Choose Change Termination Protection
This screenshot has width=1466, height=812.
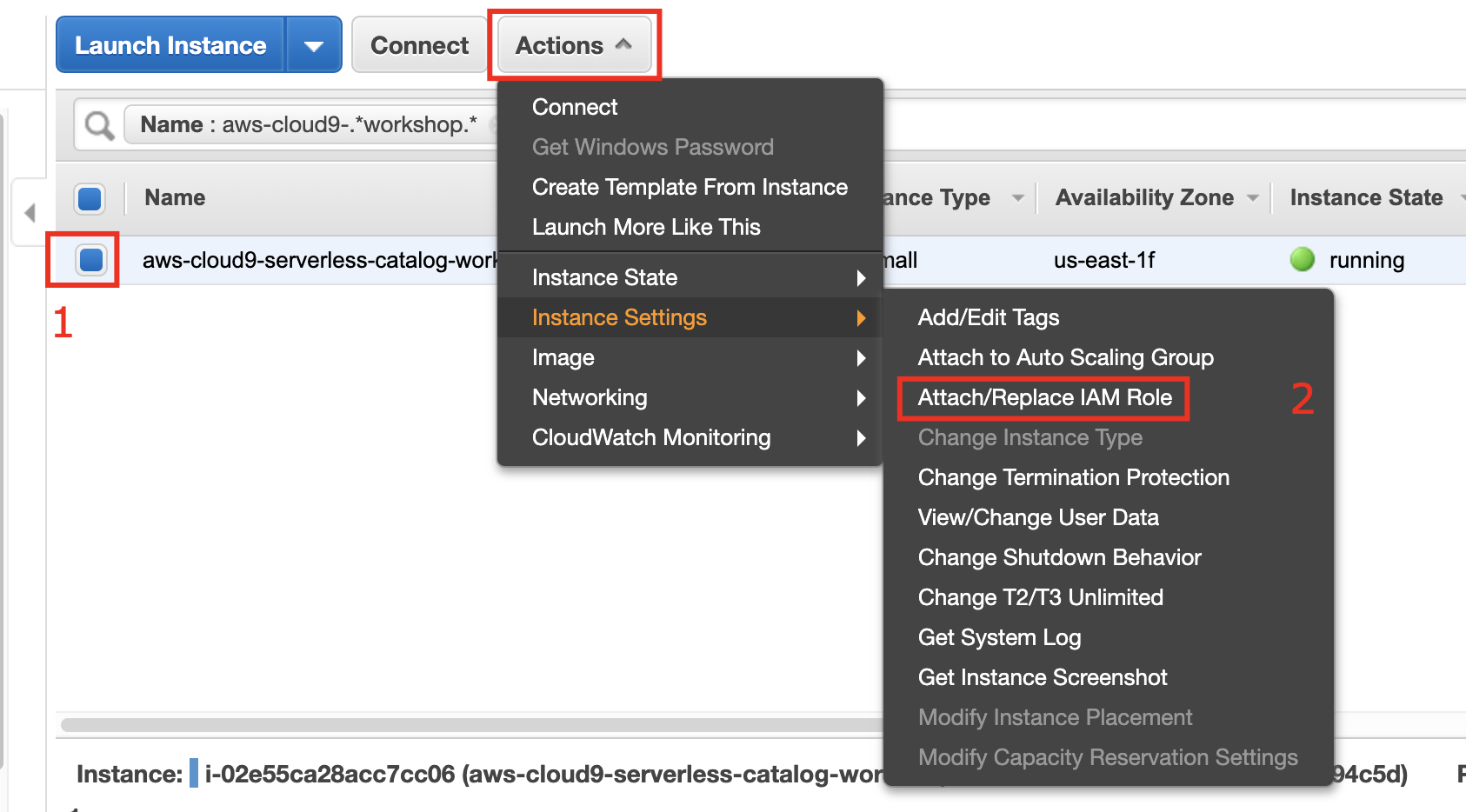pos(1073,477)
